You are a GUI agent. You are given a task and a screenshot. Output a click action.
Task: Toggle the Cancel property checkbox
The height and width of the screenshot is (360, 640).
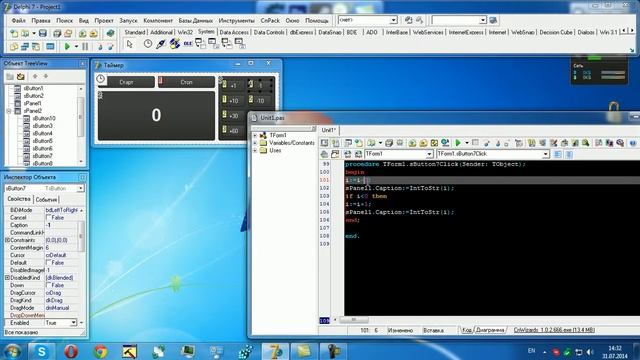pos(49,218)
